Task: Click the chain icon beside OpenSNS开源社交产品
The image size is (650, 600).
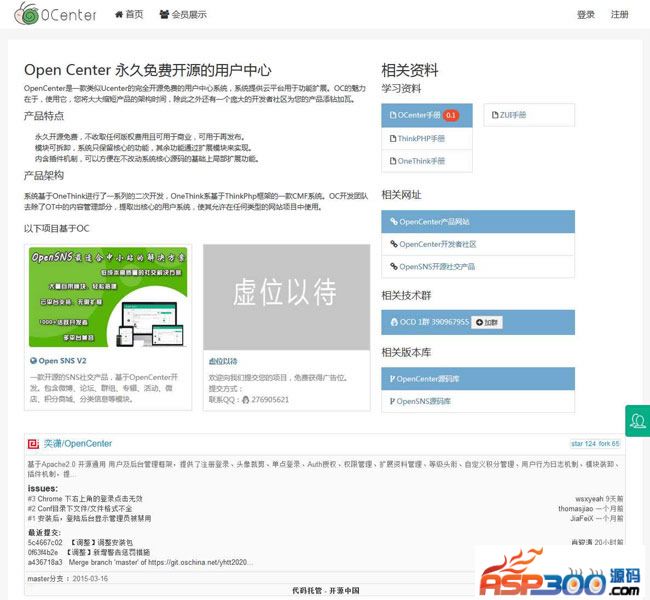Action: coord(394,267)
